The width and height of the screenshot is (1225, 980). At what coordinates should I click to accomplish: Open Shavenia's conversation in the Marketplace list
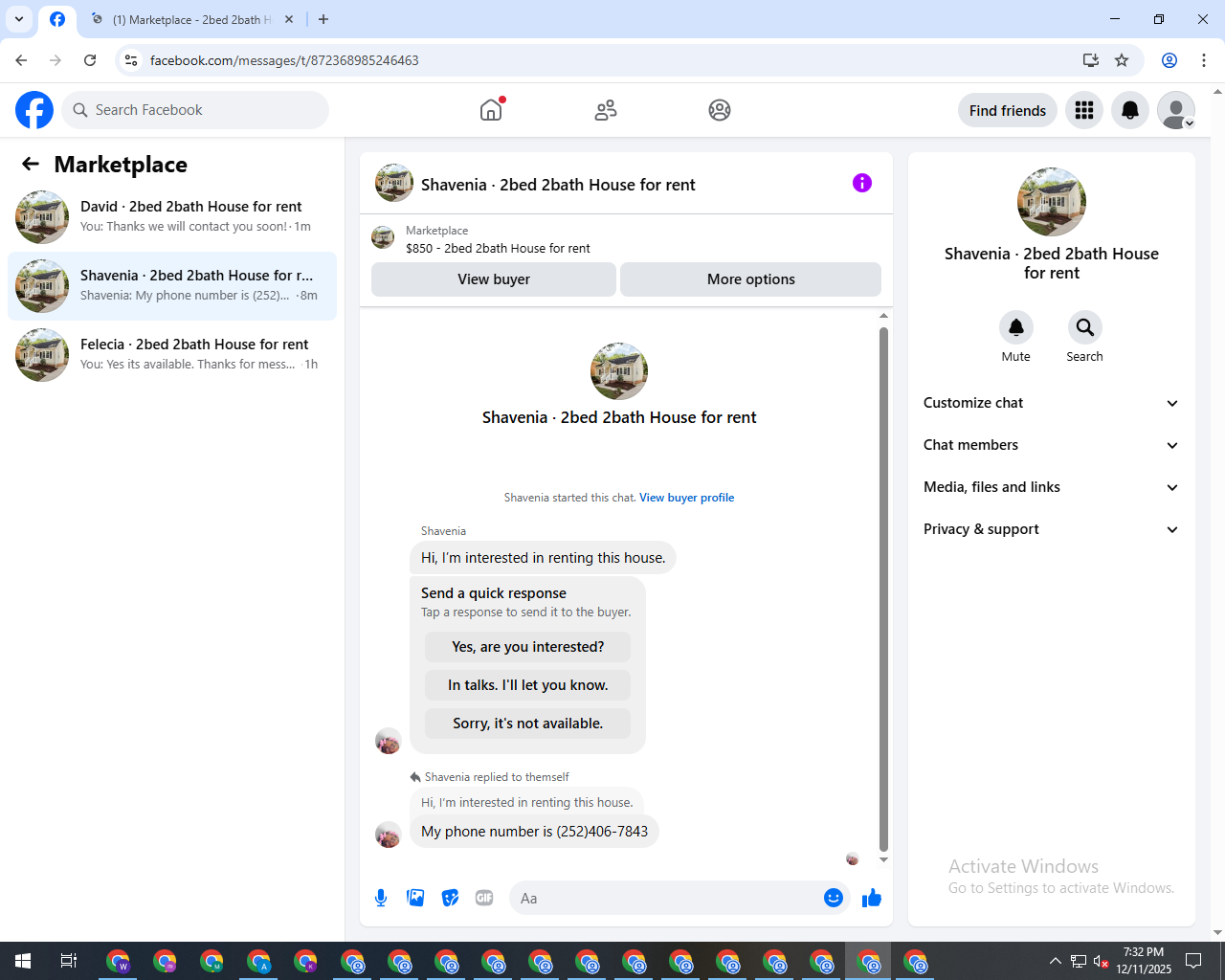pyautogui.click(x=172, y=286)
